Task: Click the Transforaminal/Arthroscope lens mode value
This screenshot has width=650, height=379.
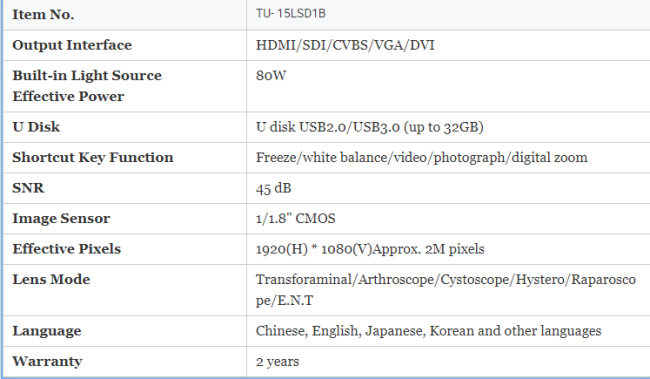Action: pyautogui.click(x=446, y=290)
